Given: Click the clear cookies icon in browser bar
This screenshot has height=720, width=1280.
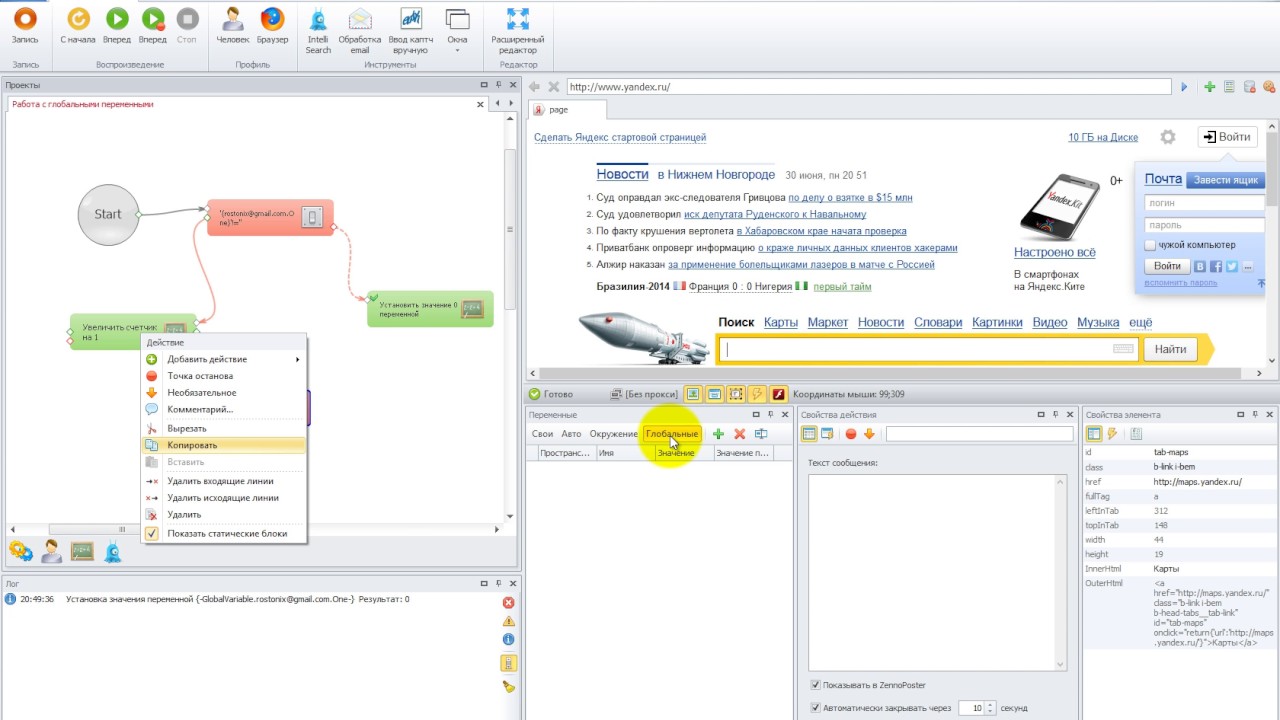Looking at the screenshot, I should [1268, 87].
